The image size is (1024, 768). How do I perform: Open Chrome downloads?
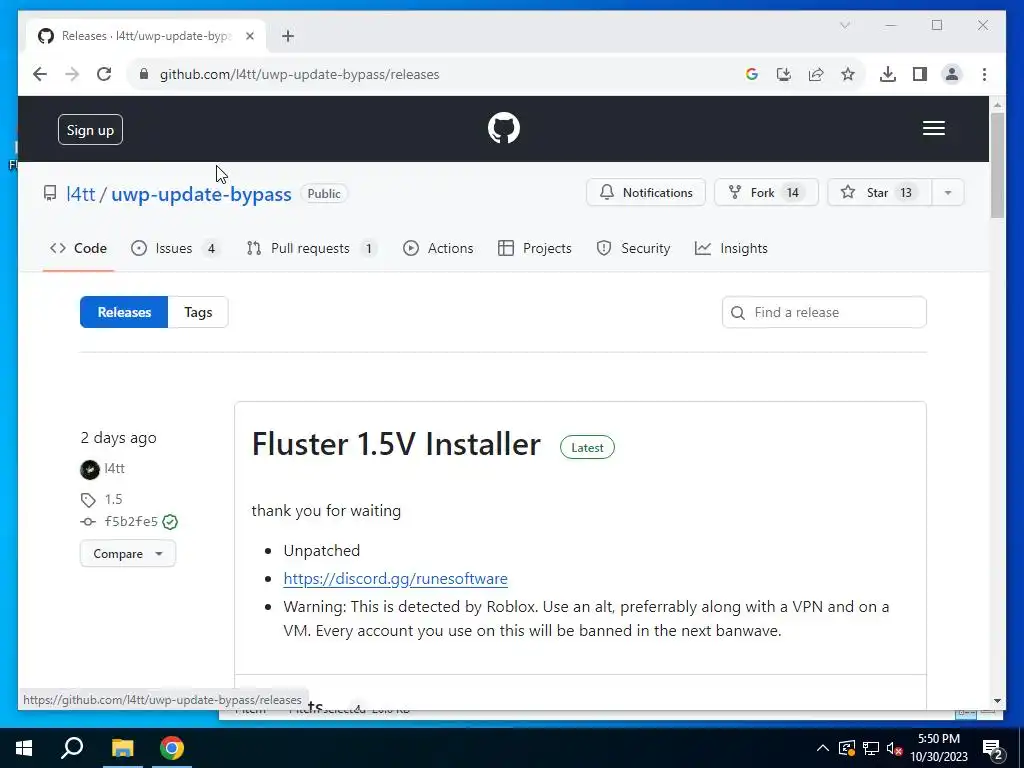point(888,74)
